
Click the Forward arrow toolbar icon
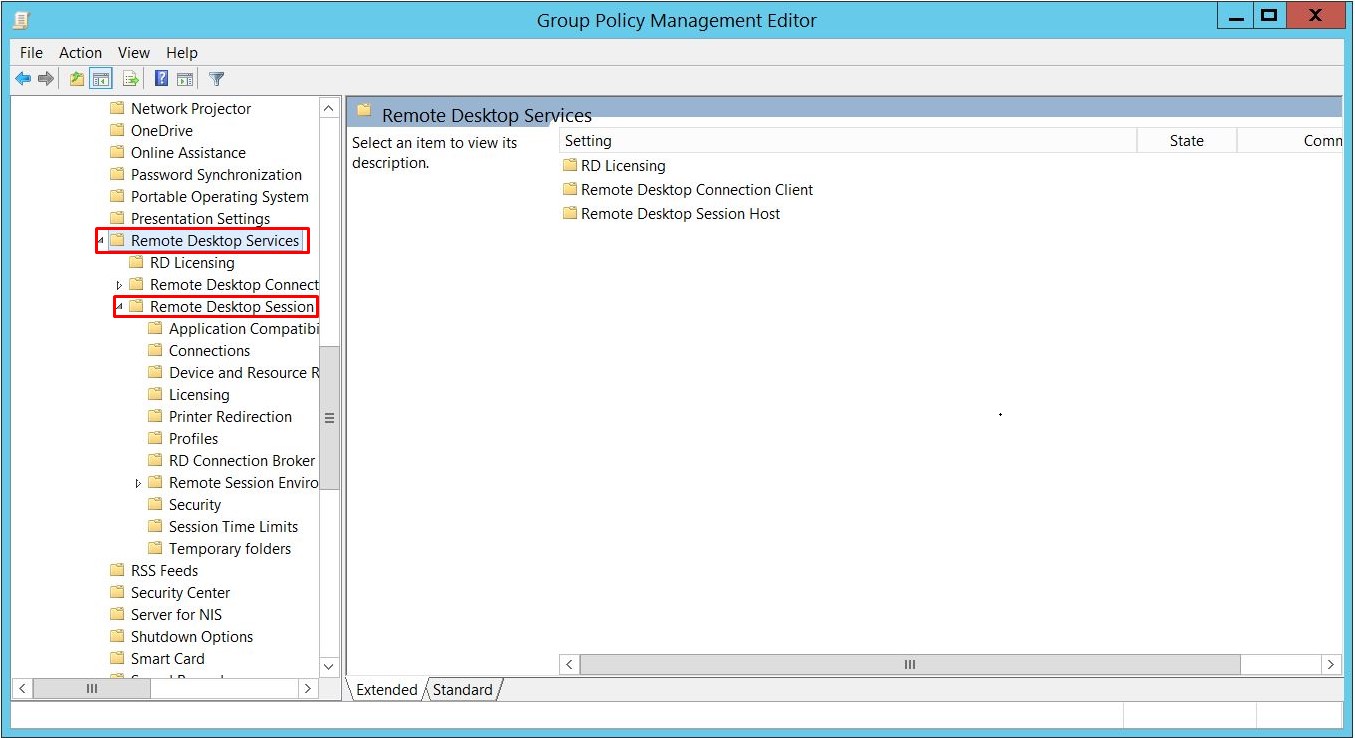[45, 79]
